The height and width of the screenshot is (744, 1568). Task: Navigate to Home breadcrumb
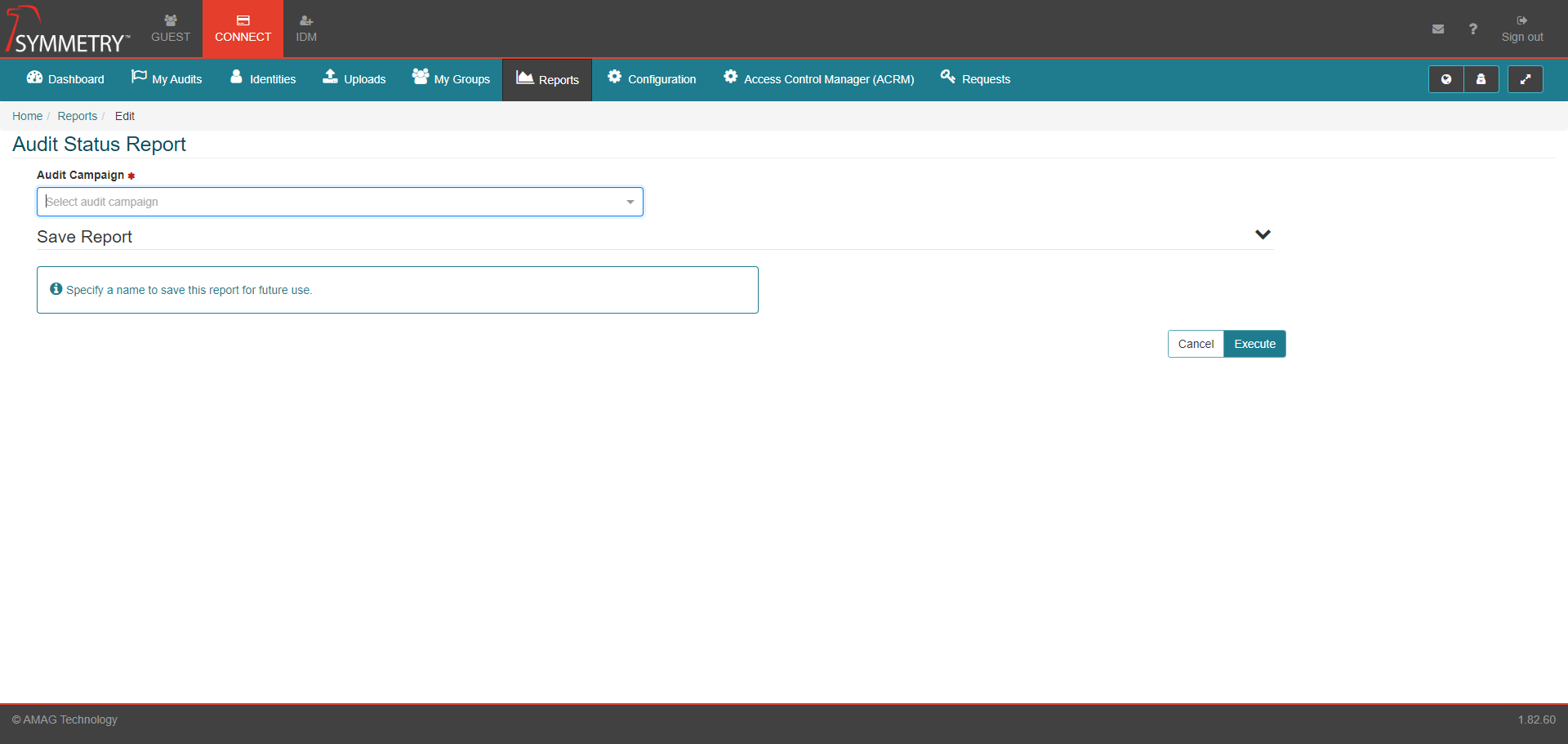[x=27, y=116]
